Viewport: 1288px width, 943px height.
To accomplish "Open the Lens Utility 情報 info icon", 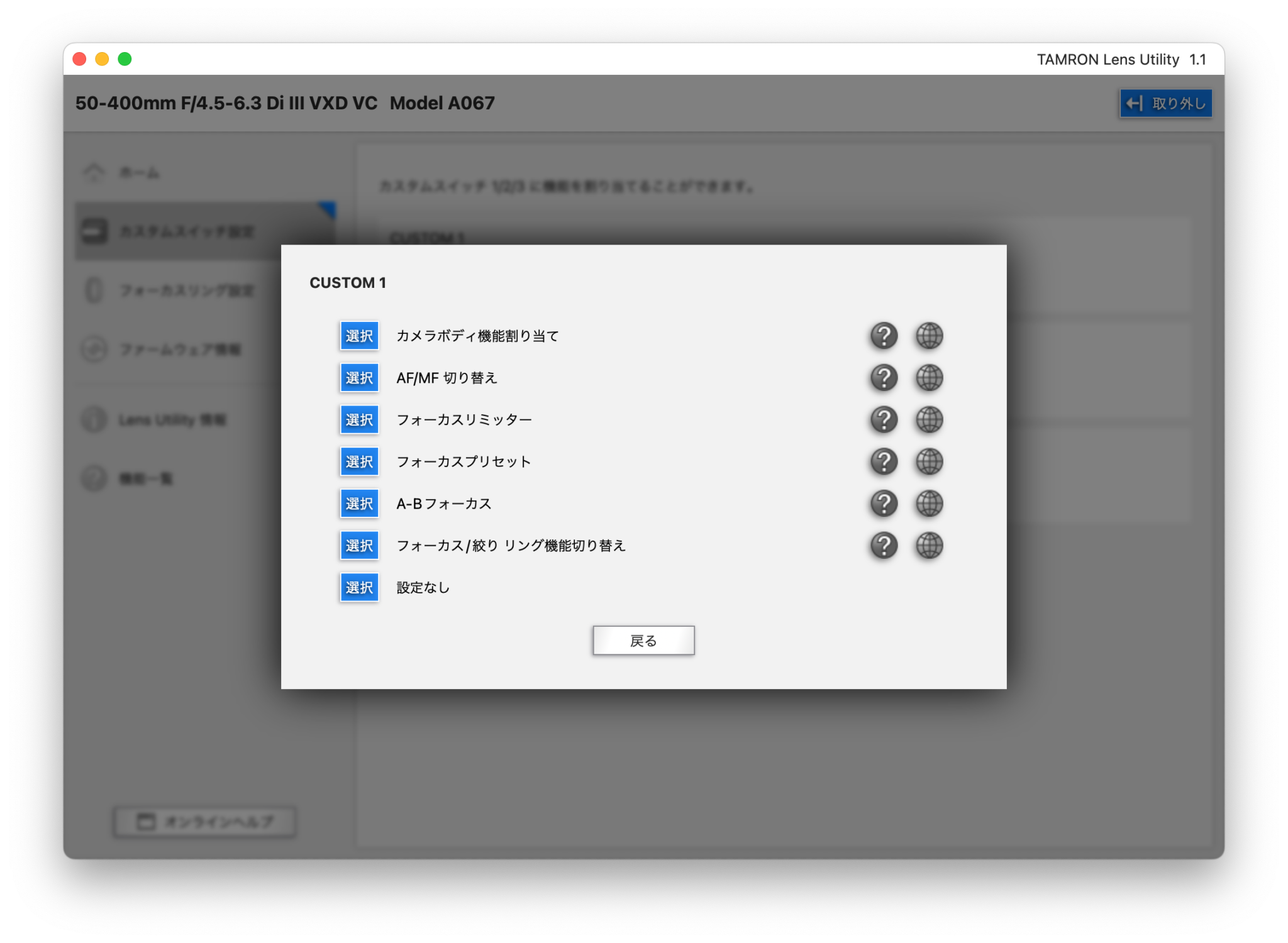I will [94, 420].
